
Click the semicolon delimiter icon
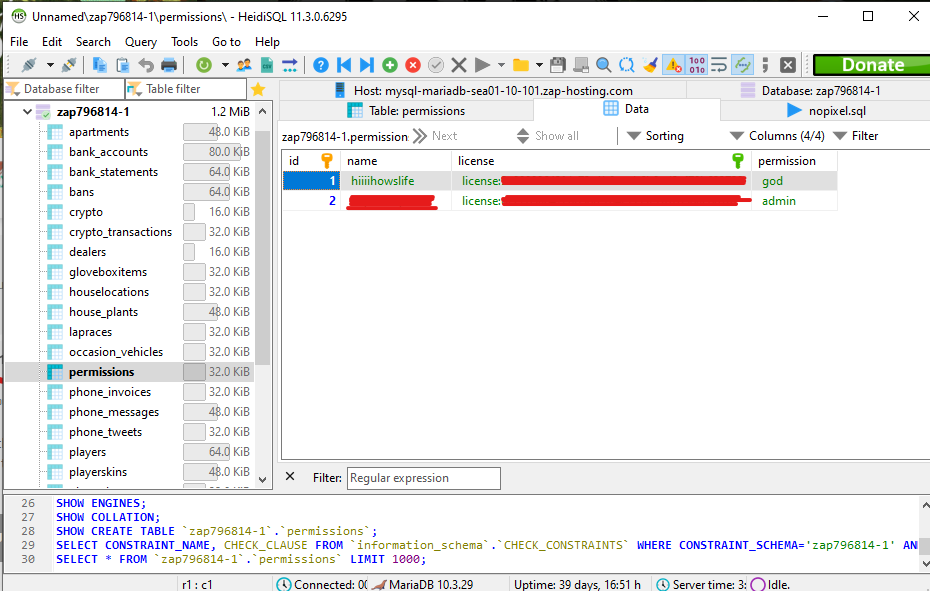coord(765,65)
